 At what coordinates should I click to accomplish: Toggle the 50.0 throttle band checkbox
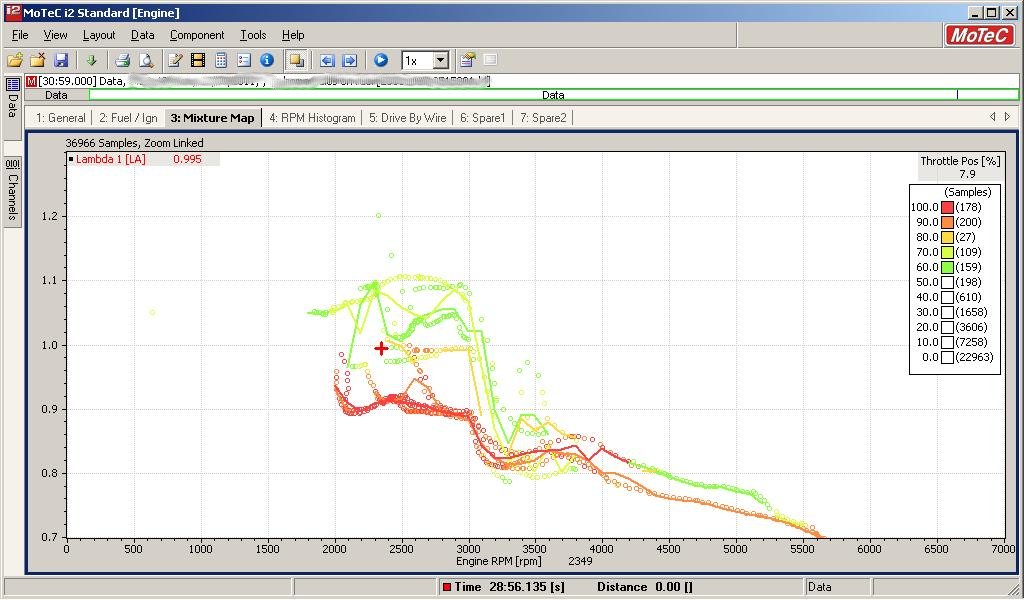point(947,282)
